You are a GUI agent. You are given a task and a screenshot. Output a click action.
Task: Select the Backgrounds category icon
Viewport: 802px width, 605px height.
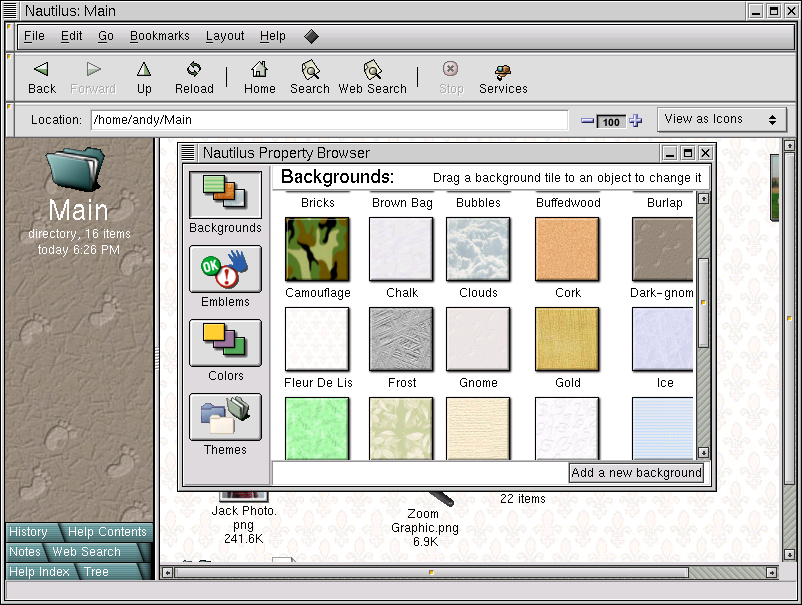tap(225, 195)
